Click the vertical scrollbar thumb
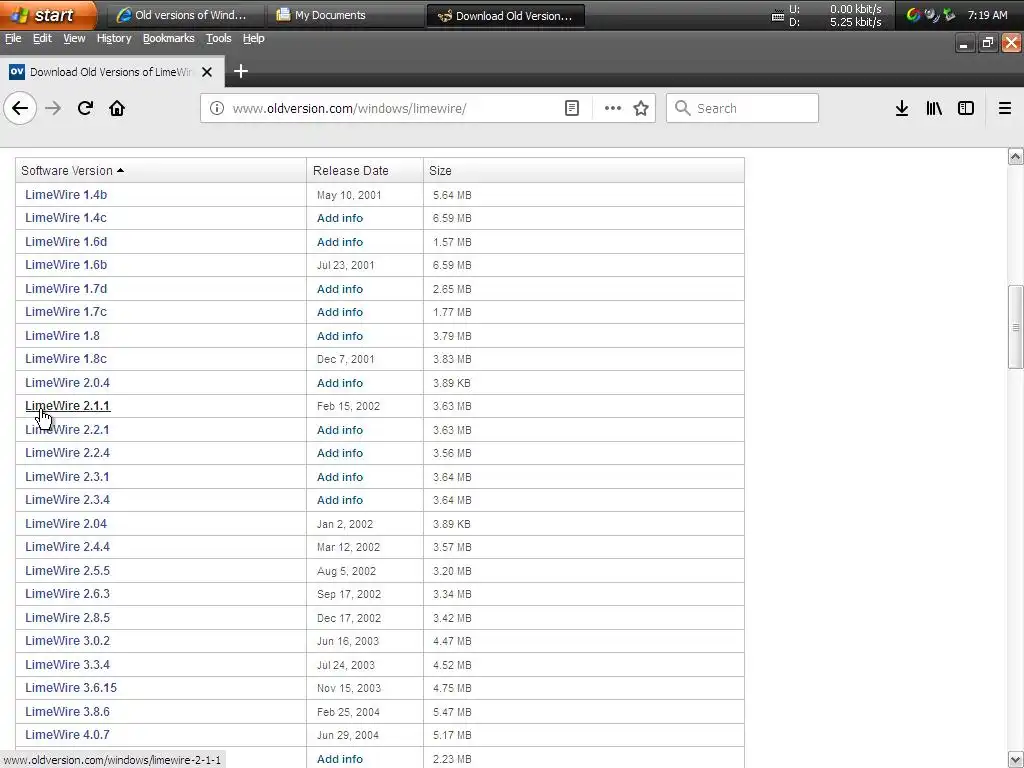This screenshot has width=1024, height=768. pos(1015,327)
